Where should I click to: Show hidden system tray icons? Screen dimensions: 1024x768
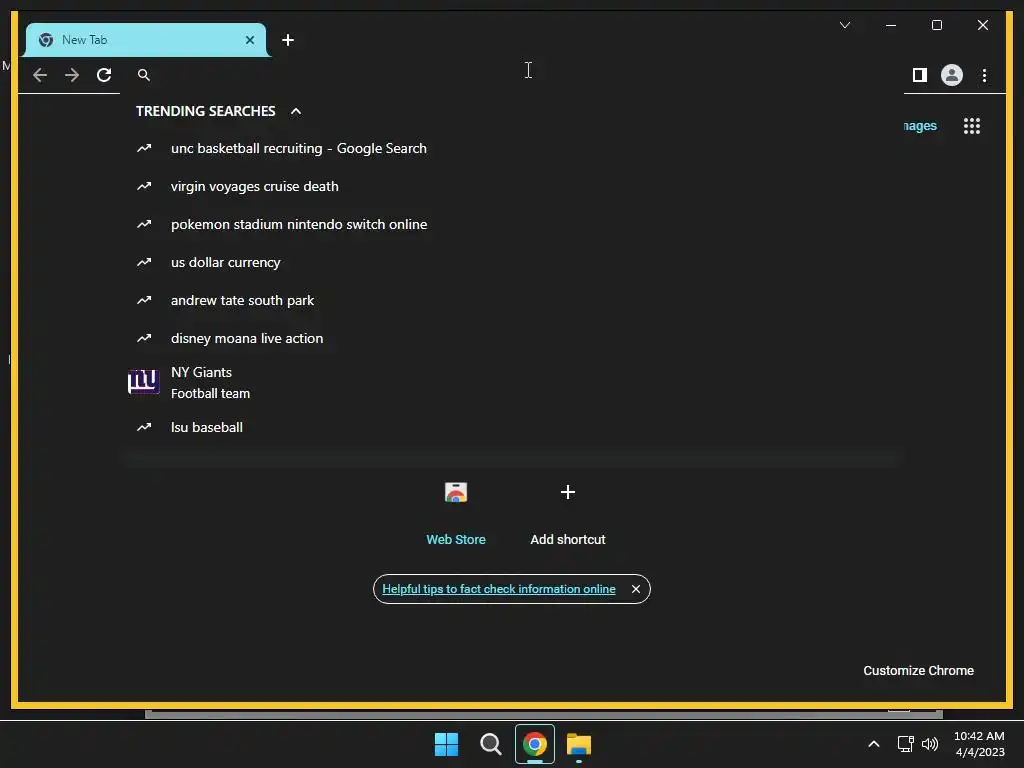point(874,744)
